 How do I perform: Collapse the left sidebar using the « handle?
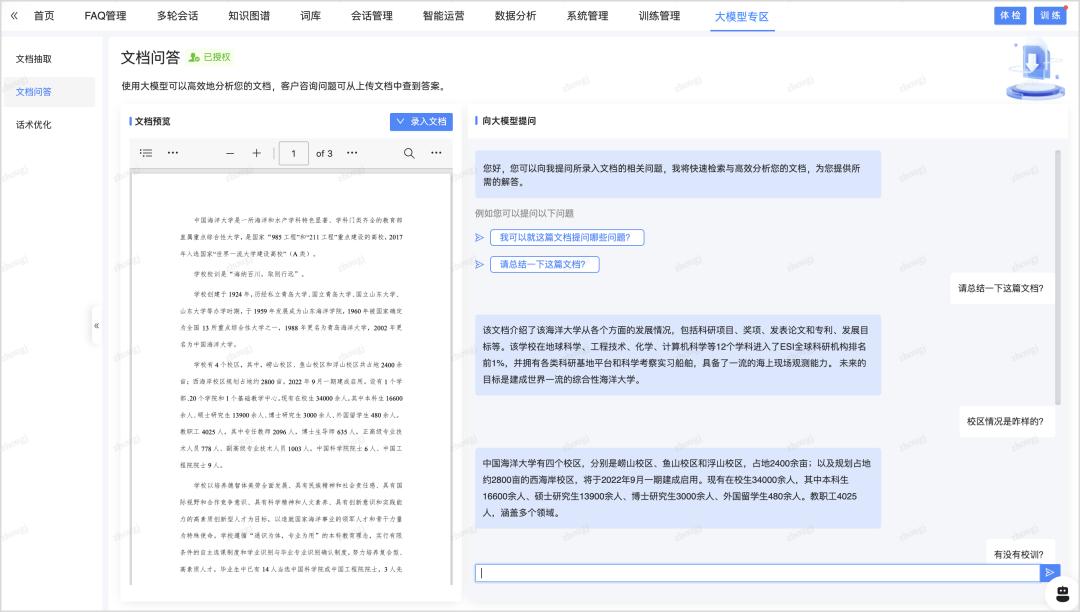96,325
